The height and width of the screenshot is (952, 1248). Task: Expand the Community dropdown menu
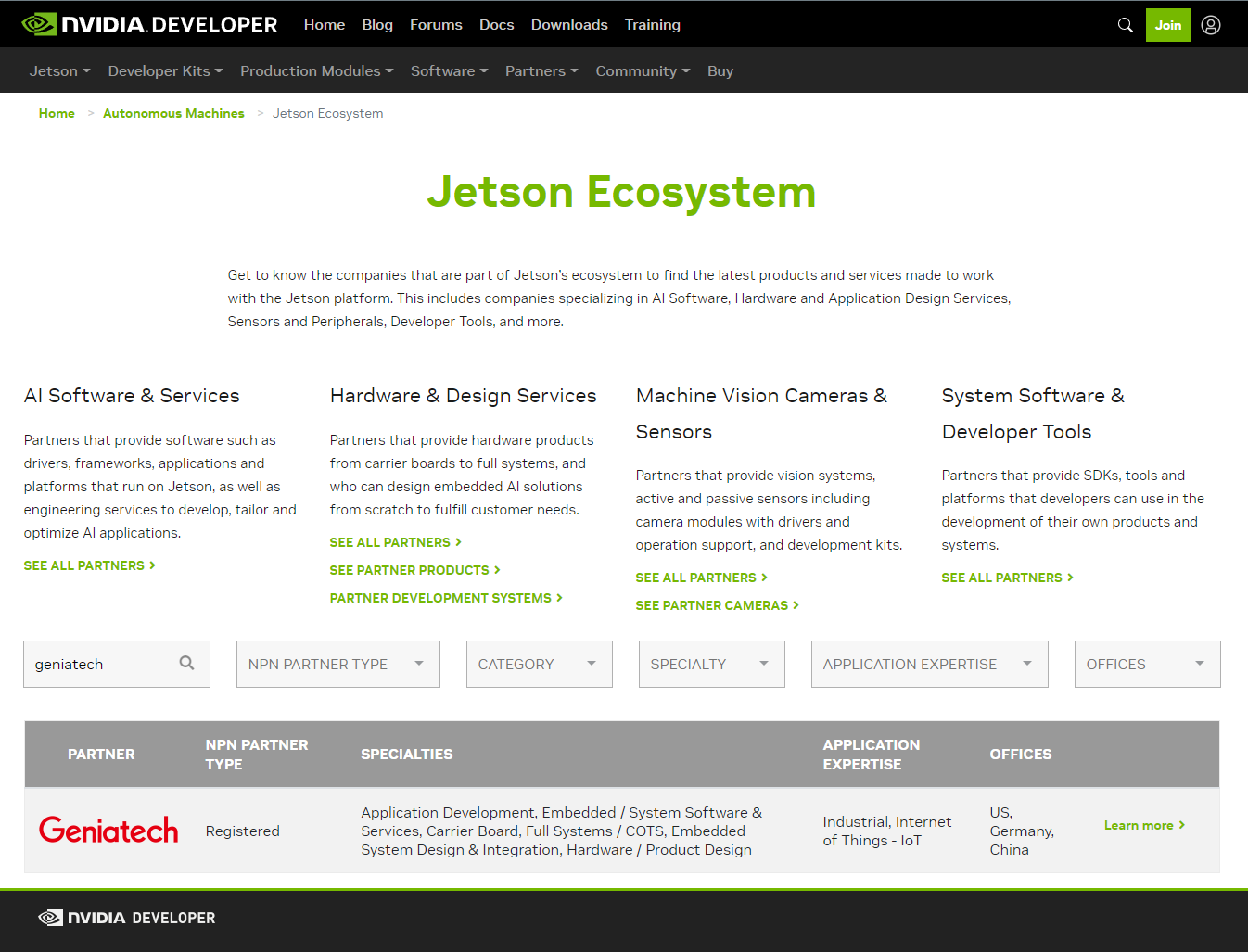tap(643, 70)
